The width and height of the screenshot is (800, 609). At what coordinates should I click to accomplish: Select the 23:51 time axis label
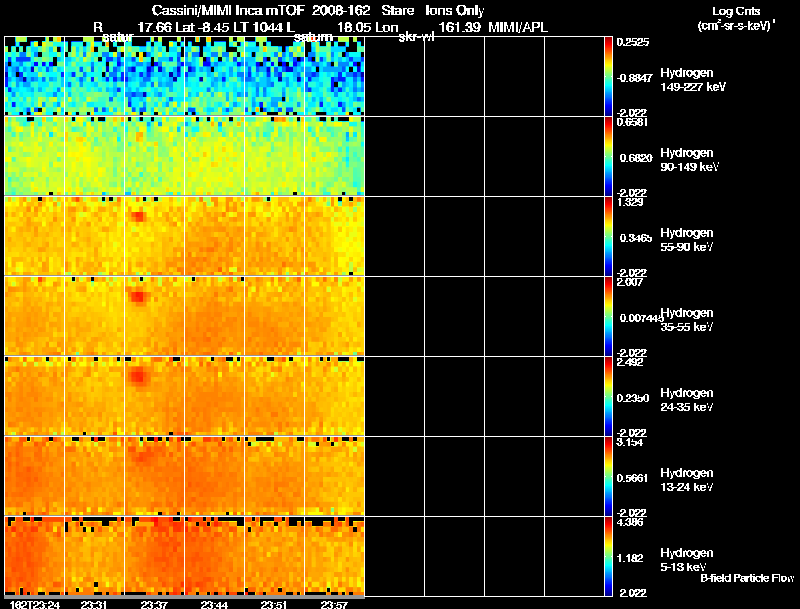(x=273, y=604)
